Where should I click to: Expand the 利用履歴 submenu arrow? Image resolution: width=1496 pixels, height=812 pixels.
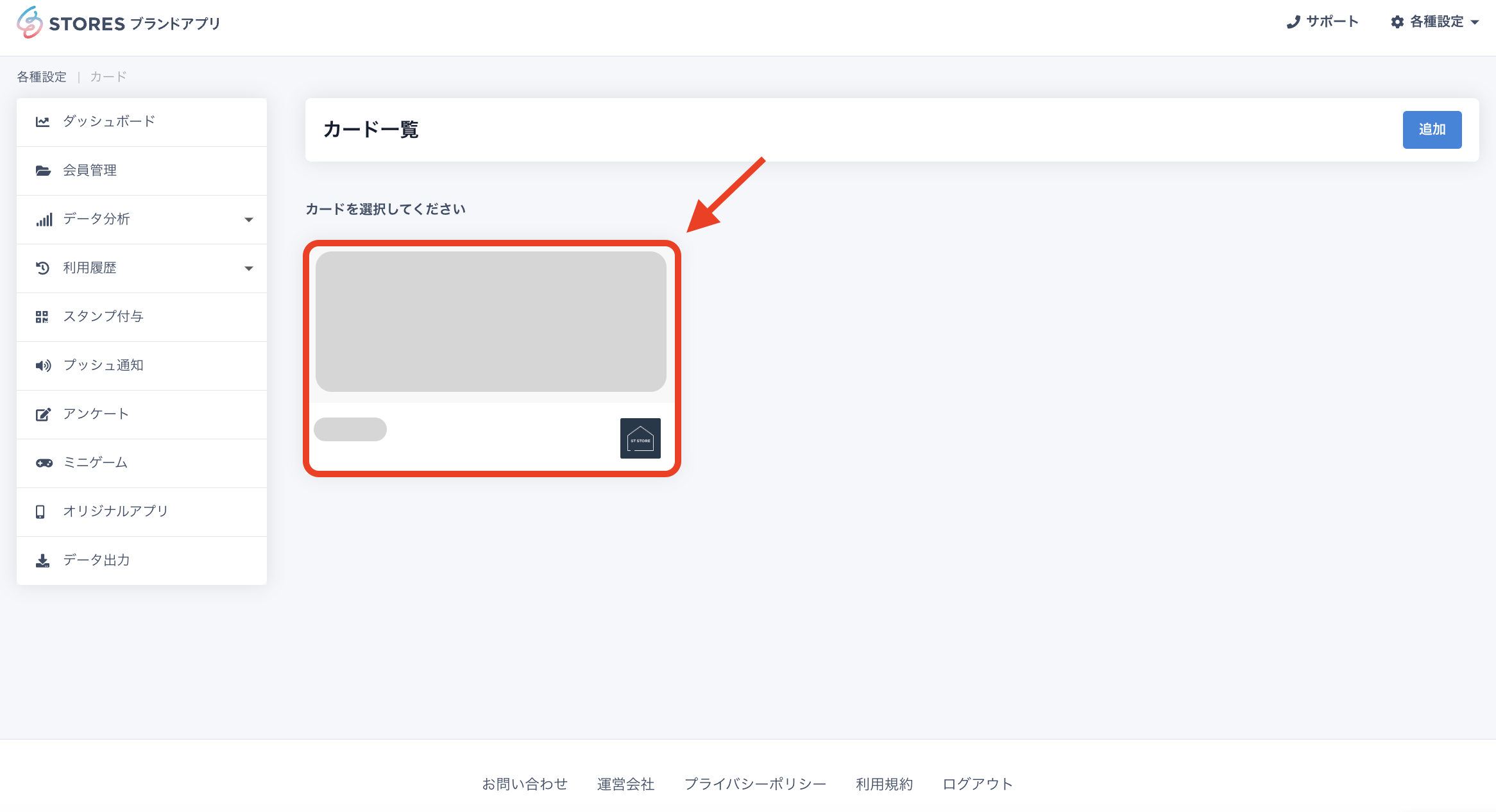click(x=249, y=269)
